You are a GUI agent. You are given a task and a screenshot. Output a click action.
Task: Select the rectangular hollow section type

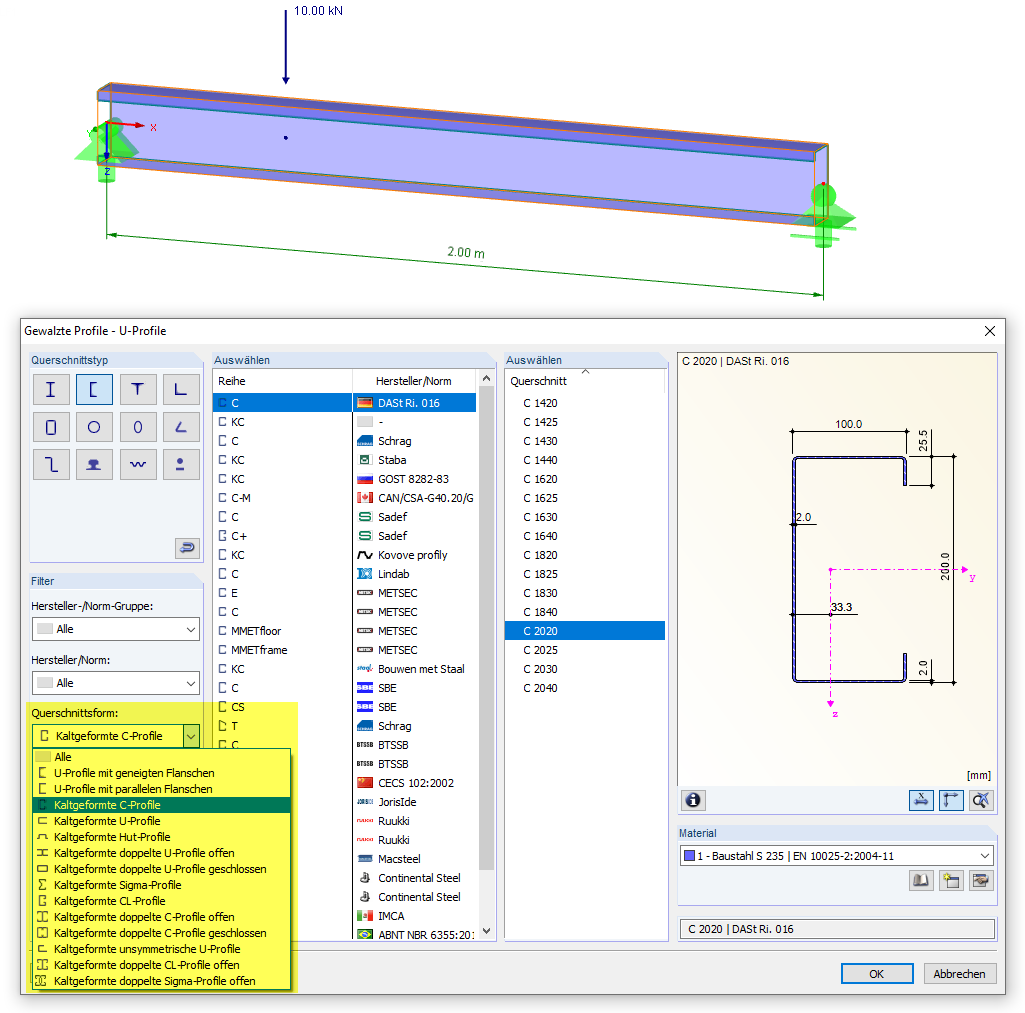[50, 427]
